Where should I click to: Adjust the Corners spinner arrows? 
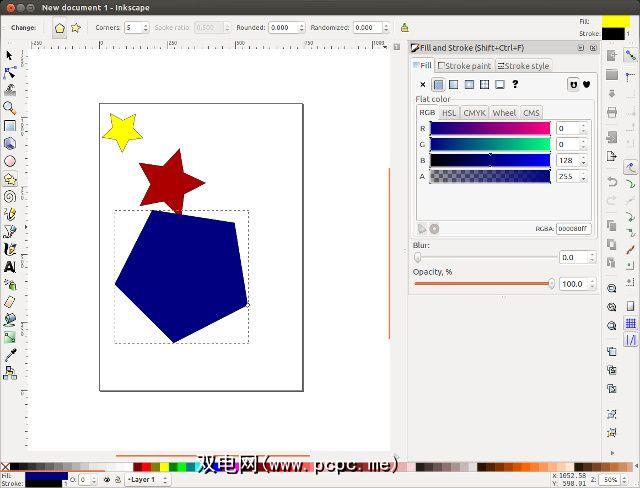[x=147, y=28]
